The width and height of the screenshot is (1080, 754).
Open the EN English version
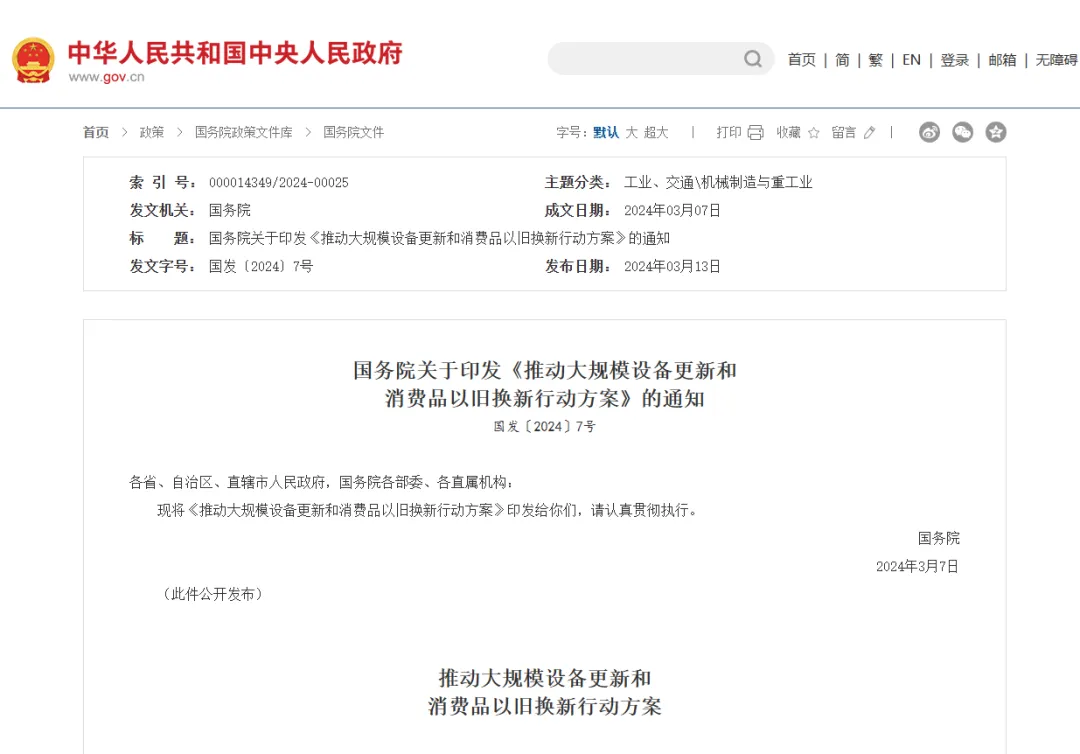(x=911, y=60)
